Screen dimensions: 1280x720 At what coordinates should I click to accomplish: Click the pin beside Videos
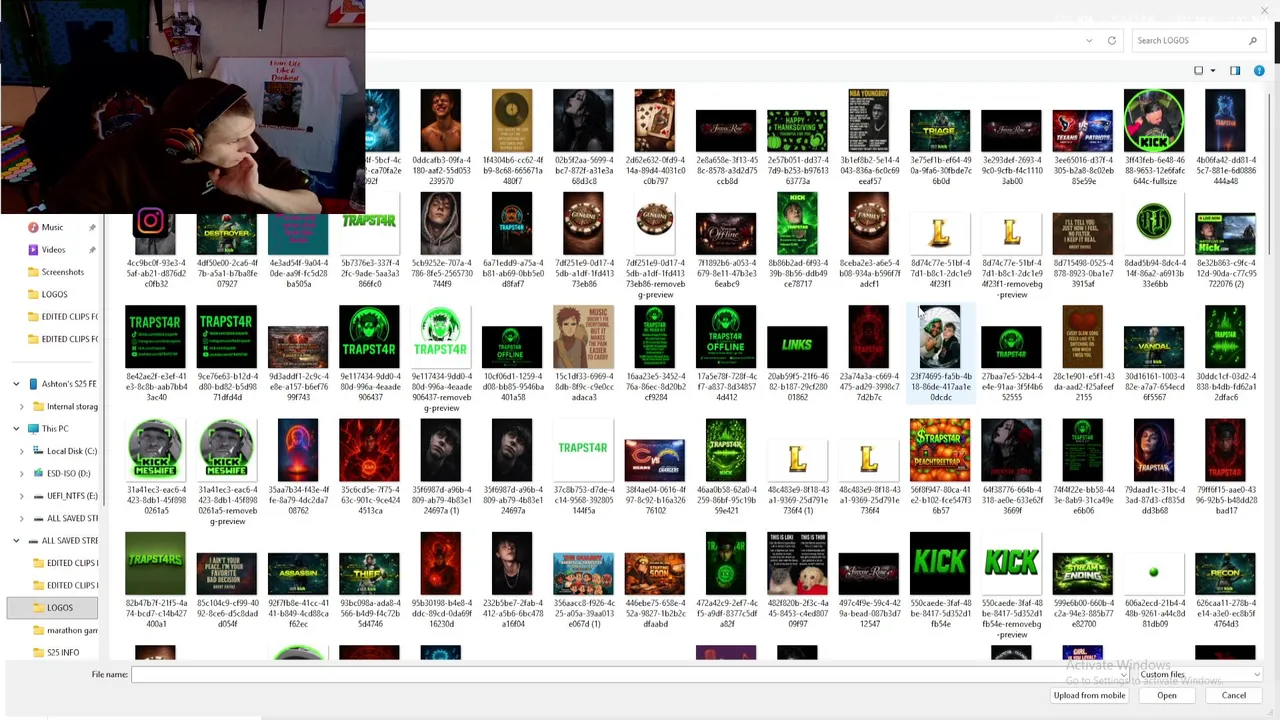point(92,250)
